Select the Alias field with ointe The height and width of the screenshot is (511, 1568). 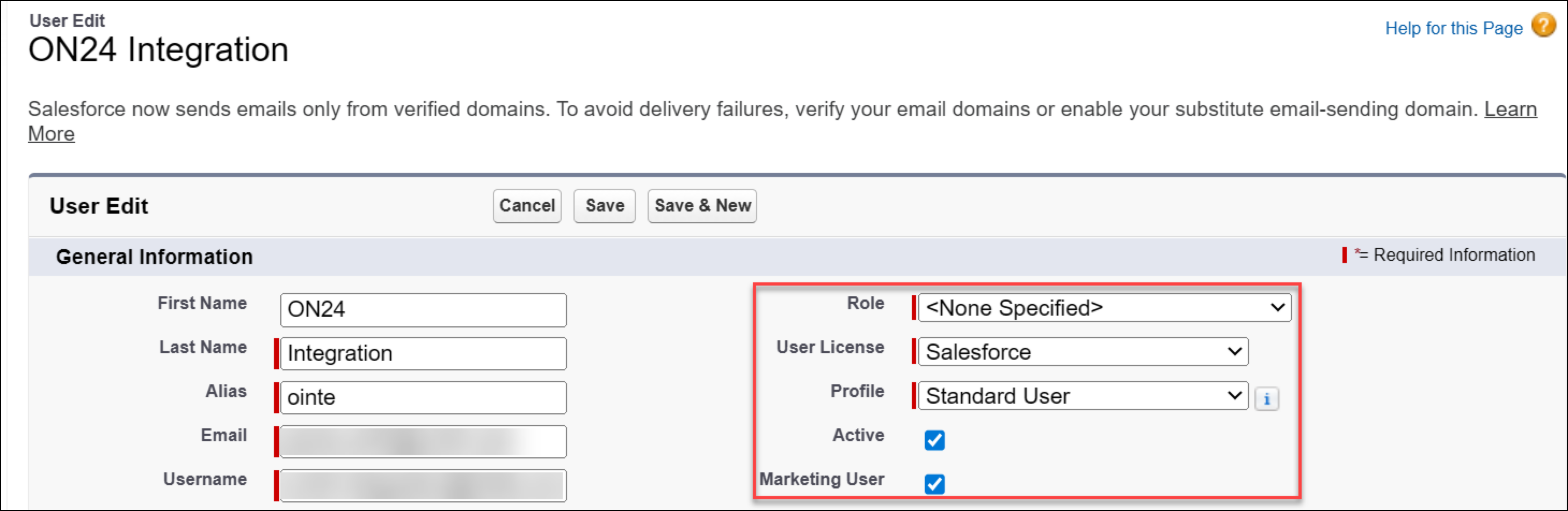pos(423,398)
